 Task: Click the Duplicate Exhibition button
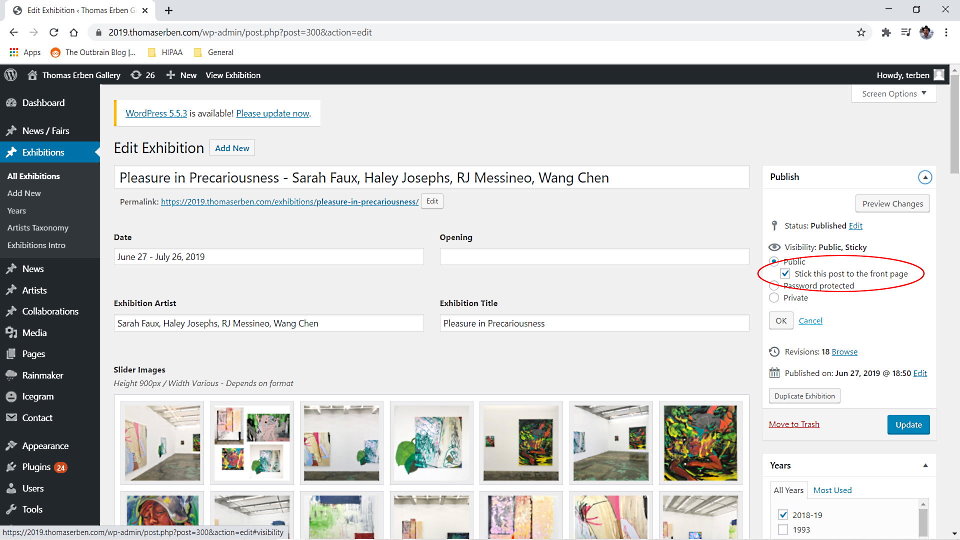804,396
